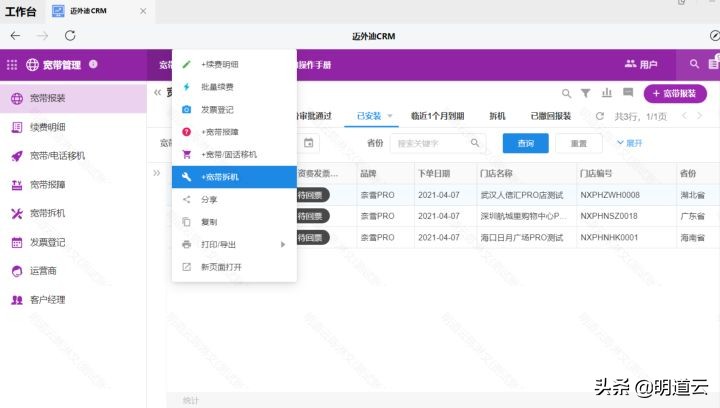The width and height of the screenshot is (720, 408).
Task: Open 发票登记 in the sidebar
Action: tap(73, 242)
